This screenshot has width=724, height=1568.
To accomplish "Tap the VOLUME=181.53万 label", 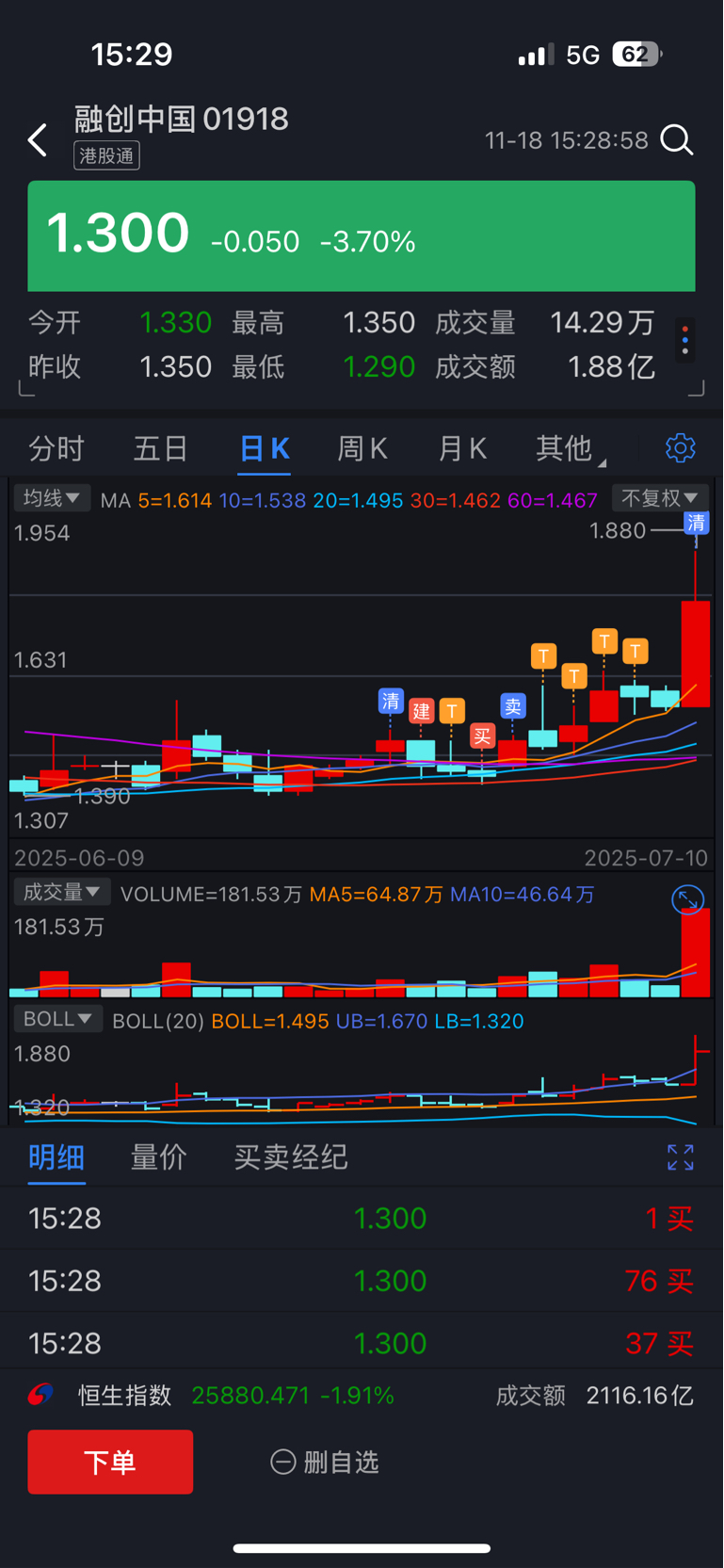I will click(211, 894).
